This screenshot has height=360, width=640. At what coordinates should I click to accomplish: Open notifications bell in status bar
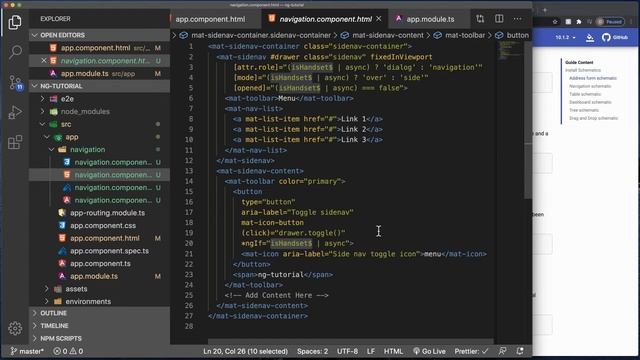[x=520, y=351]
